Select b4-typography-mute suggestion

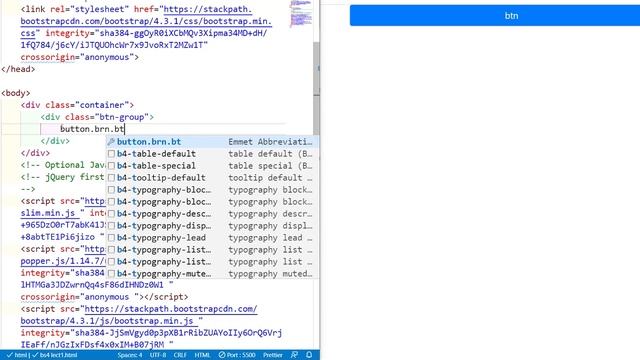point(212,273)
